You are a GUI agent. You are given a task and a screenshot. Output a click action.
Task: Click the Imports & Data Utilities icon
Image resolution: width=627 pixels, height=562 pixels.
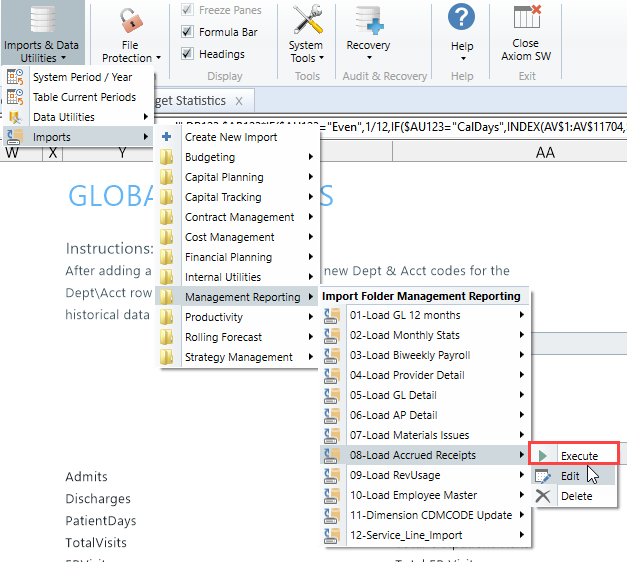point(41,19)
